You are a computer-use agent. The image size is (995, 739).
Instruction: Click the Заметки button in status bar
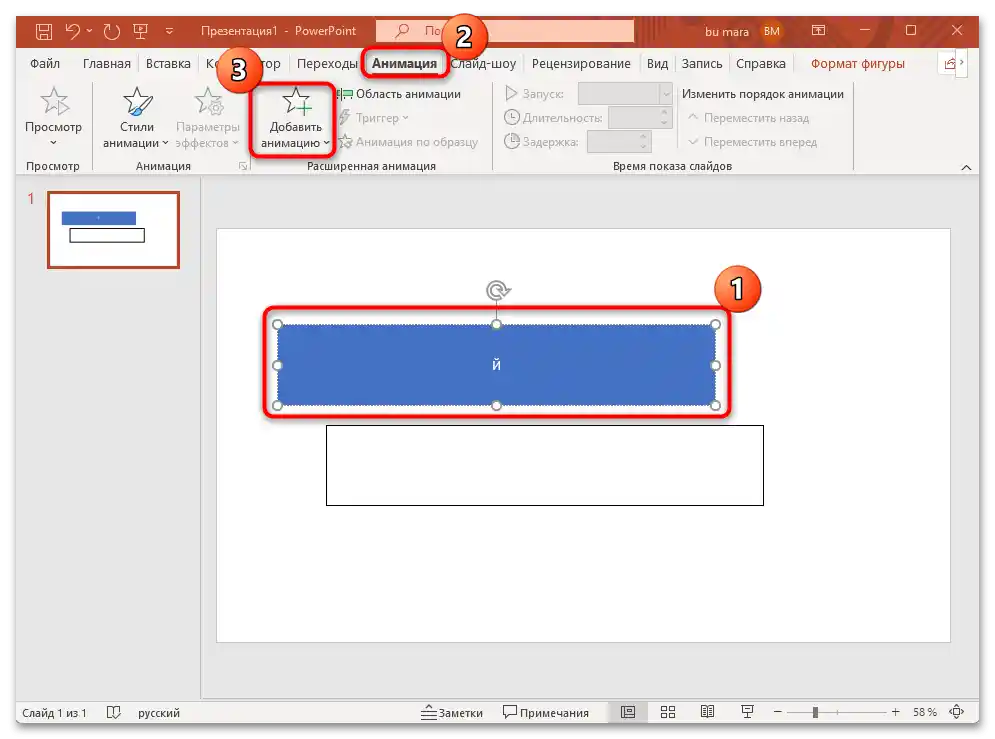pyautogui.click(x=454, y=712)
